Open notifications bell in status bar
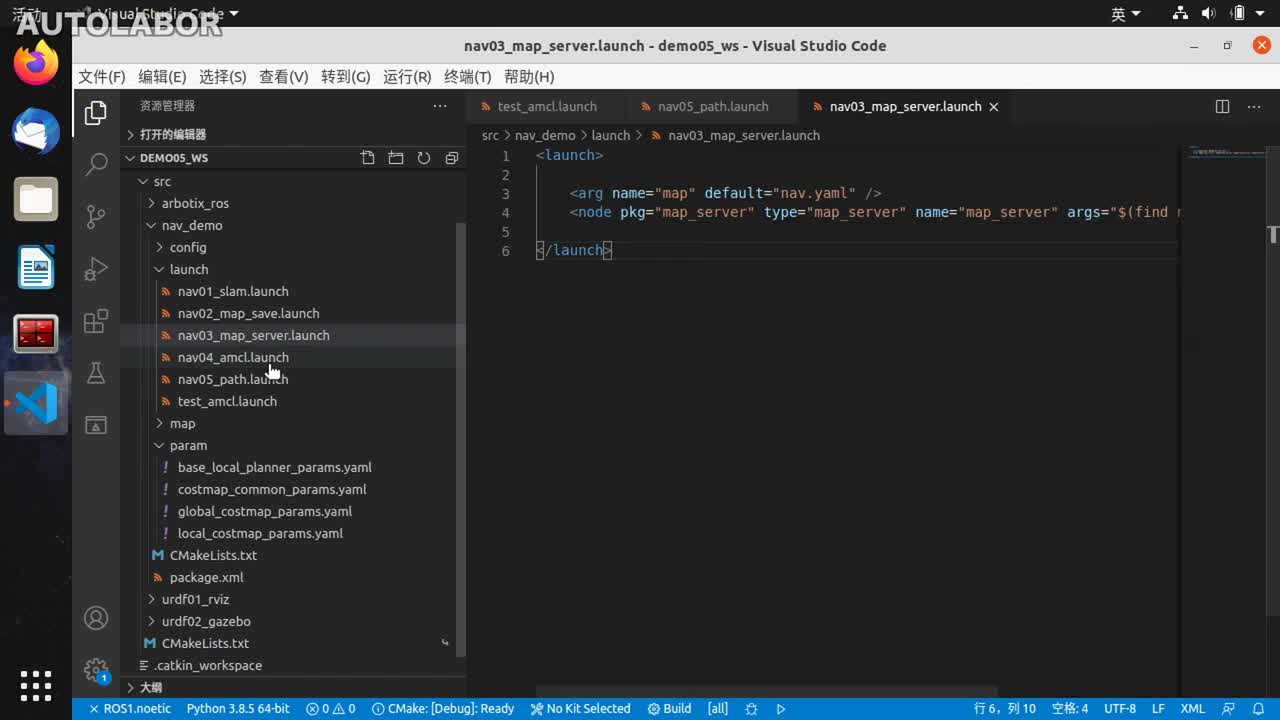Image resolution: width=1280 pixels, height=720 pixels. coord(1258,709)
